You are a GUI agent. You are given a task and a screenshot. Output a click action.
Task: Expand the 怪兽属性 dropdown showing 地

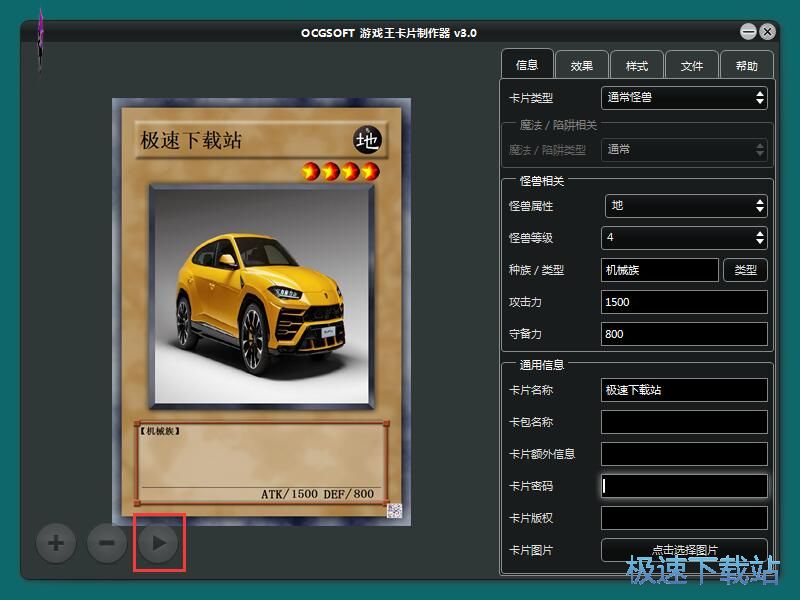[x=686, y=206]
